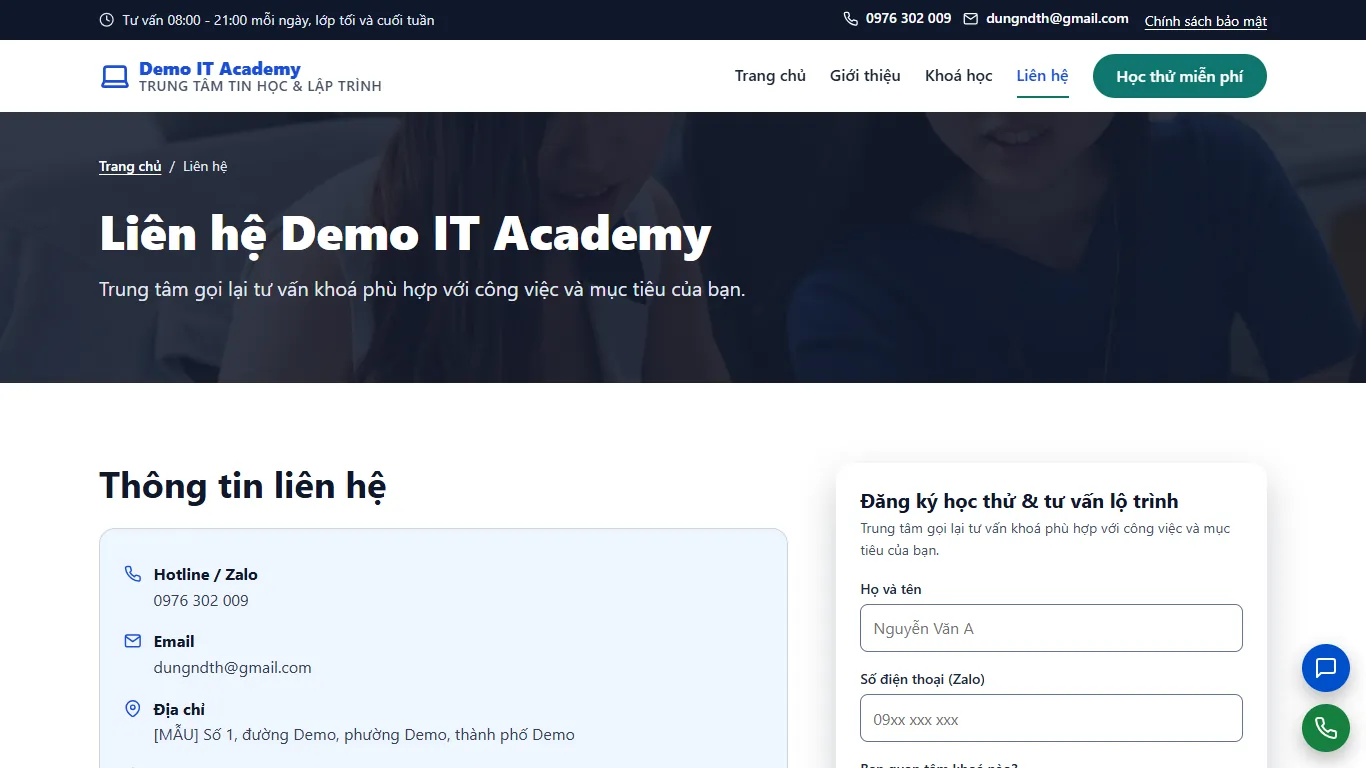This screenshot has height=768, width=1366.
Task: Click the clock icon in the top bar
Action: pos(107,20)
